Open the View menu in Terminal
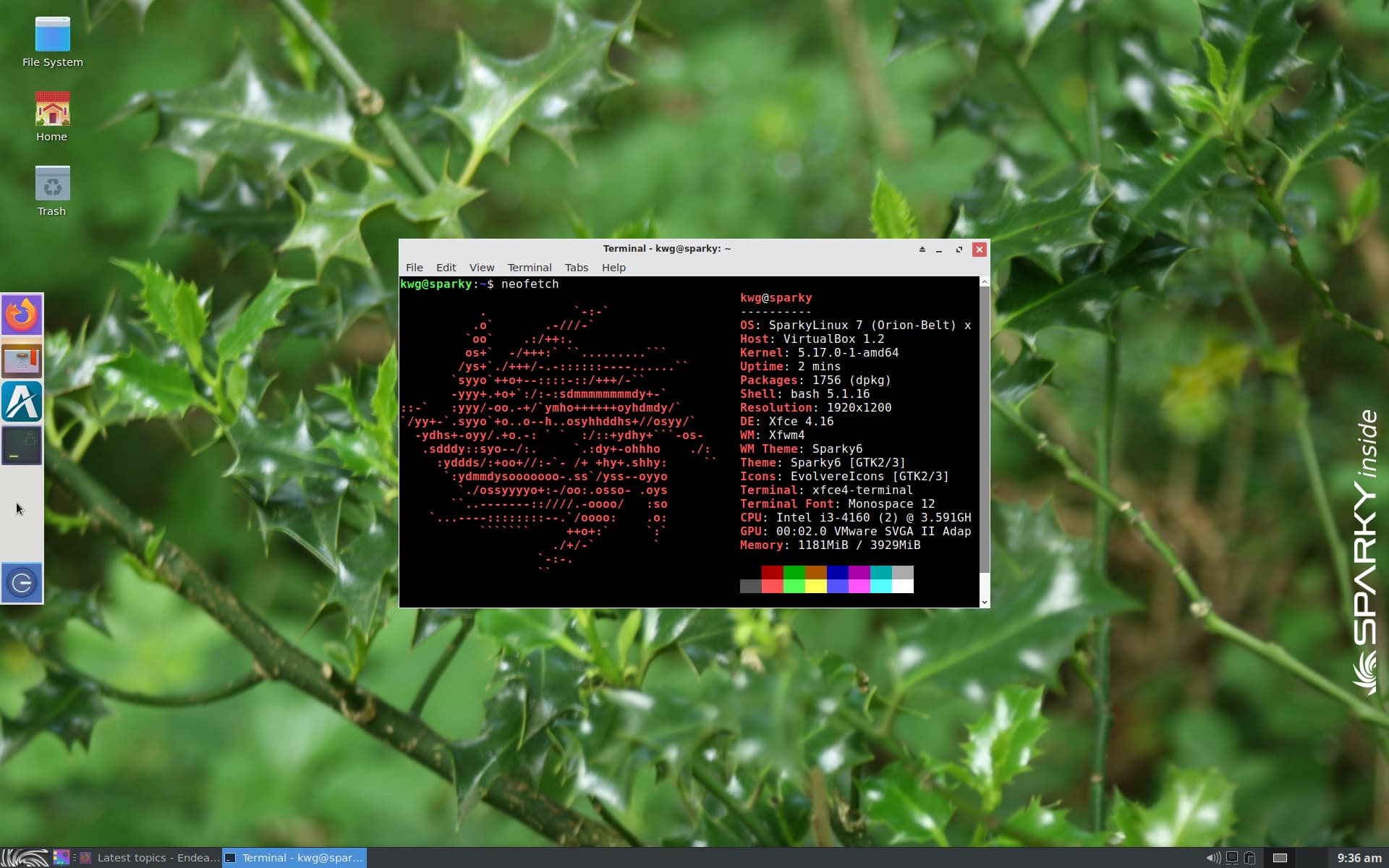The image size is (1389, 868). tap(482, 268)
